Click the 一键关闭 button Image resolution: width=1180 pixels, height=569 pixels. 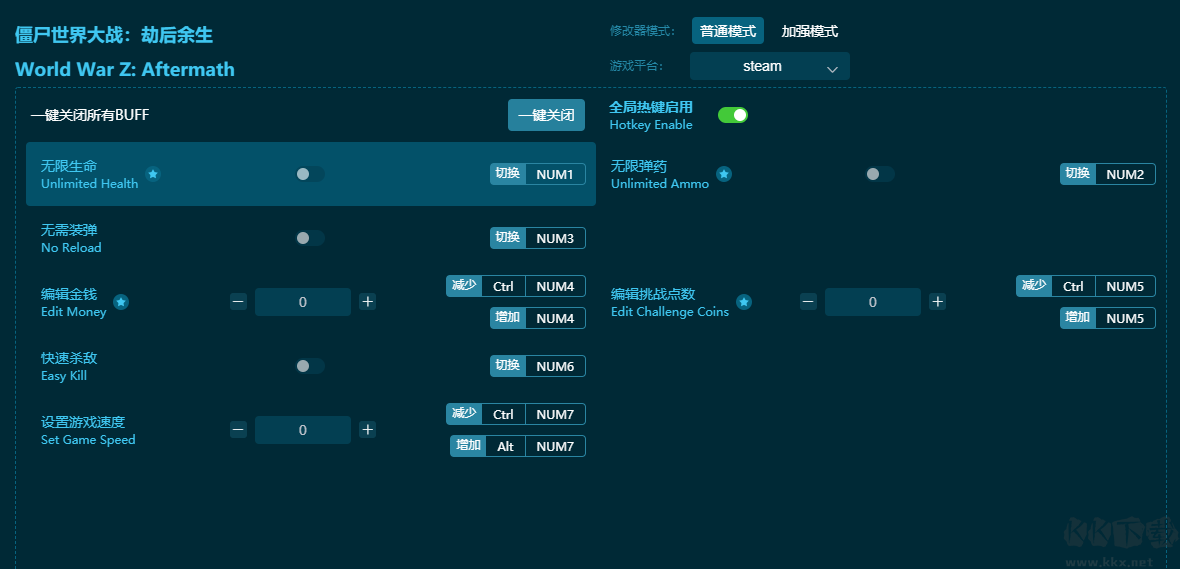point(546,115)
